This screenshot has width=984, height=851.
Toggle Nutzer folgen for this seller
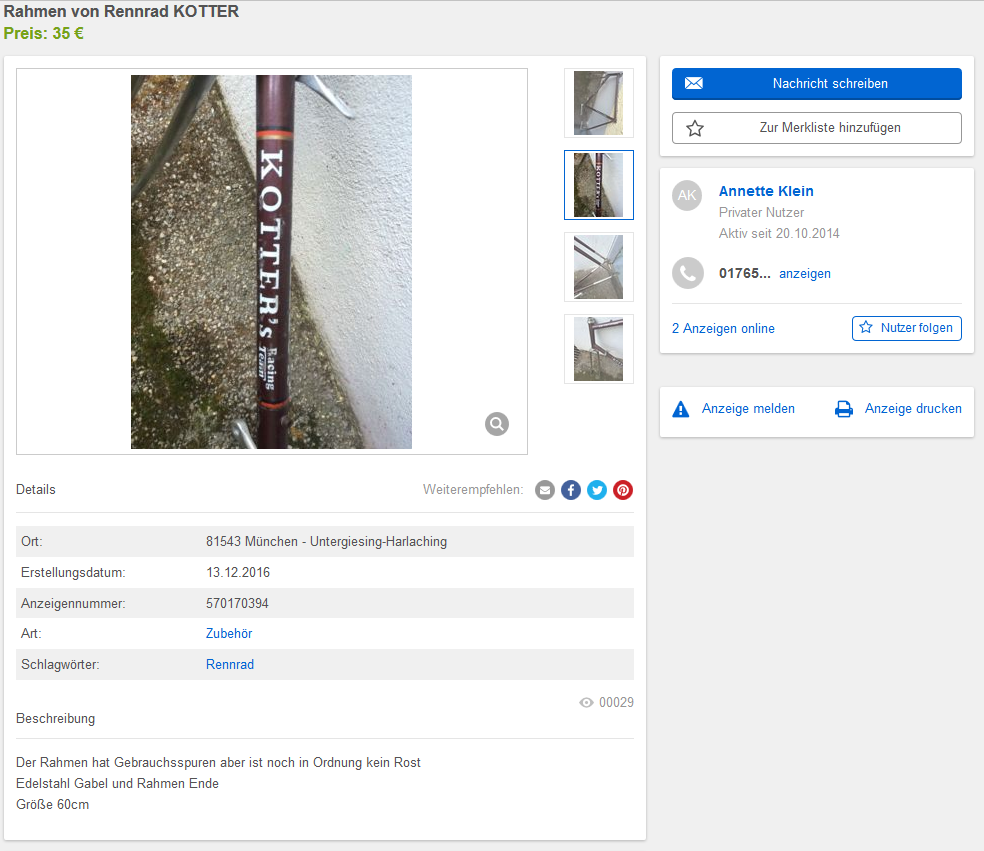[x=906, y=328]
